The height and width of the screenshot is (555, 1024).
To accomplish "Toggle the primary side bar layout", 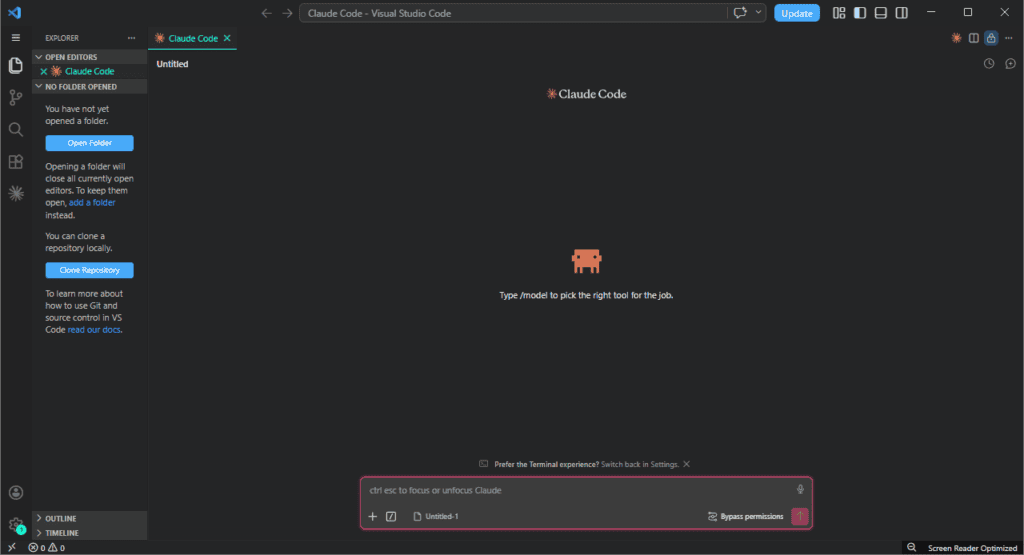I will click(x=860, y=13).
